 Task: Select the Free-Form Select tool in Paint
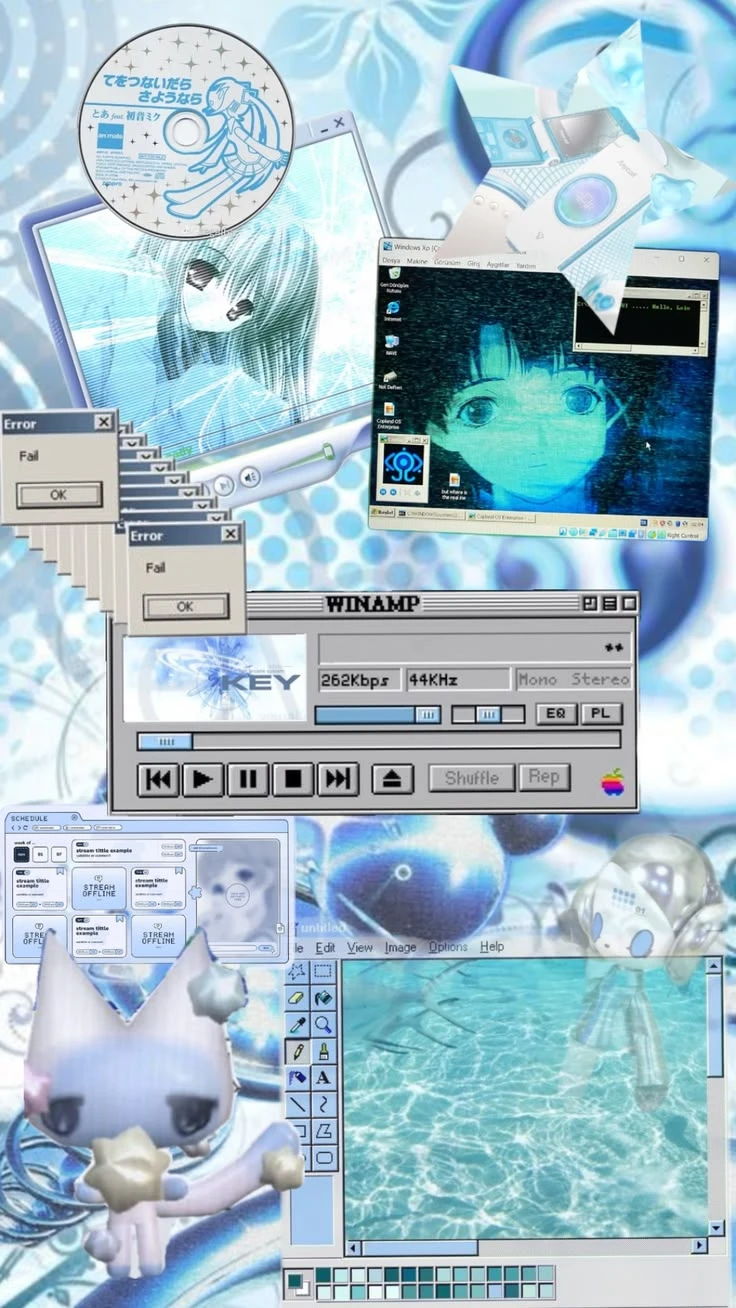(297, 971)
